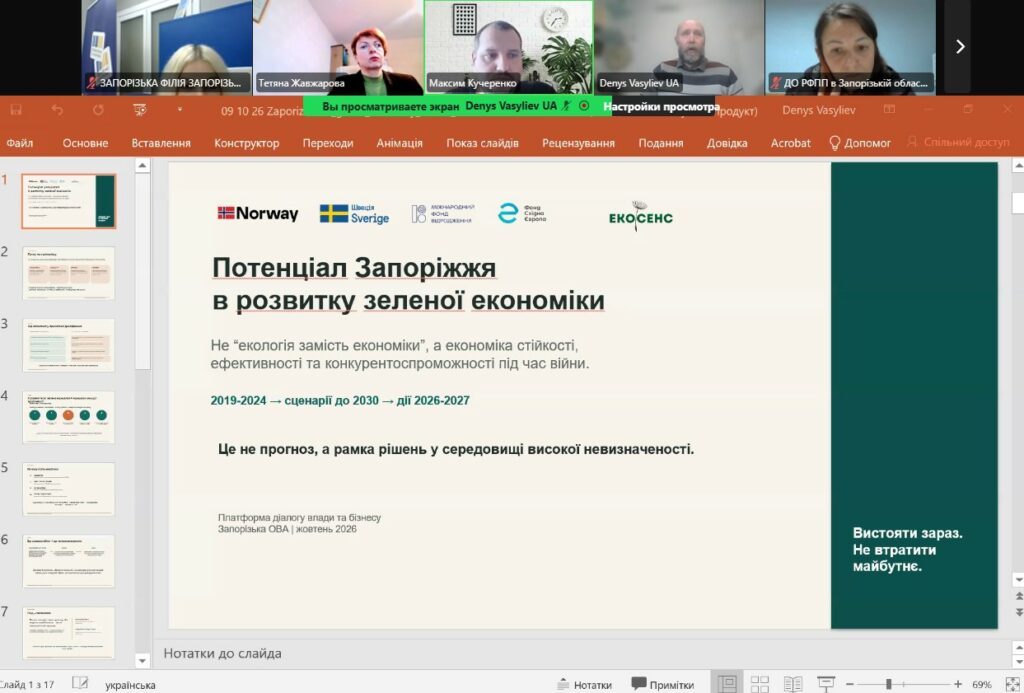1024x693 pixels.
Task: Open the Переходи tab
Action: (328, 143)
